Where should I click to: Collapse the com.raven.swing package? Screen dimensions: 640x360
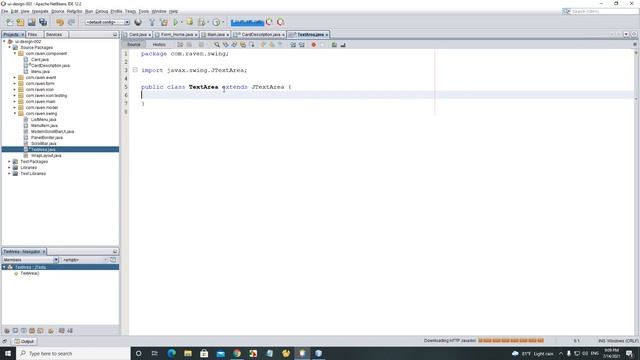pos(15,113)
